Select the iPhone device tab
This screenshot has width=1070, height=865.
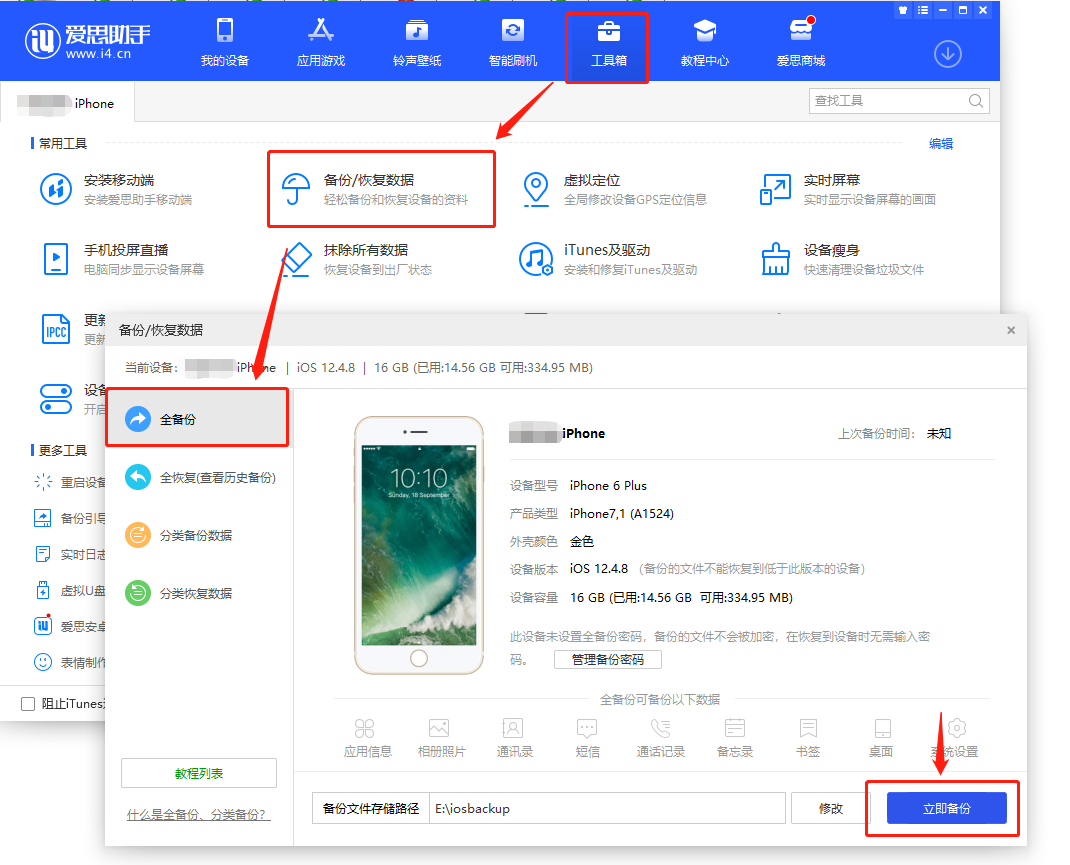coord(67,103)
